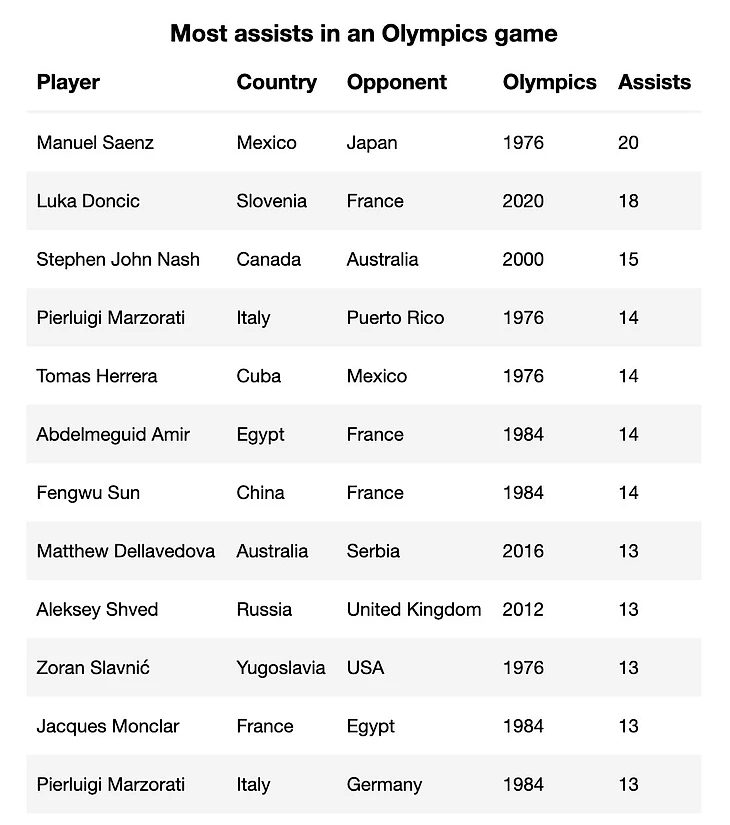Click the Zoran Slavnić player name
Viewport: 730px width, 825px height.
pyautogui.click(x=93, y=667)
